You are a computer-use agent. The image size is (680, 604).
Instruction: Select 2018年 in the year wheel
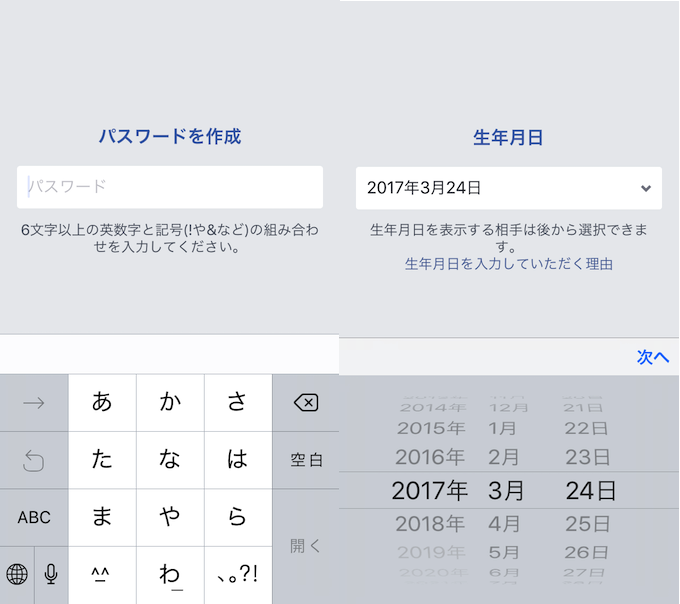click(430, 523)
